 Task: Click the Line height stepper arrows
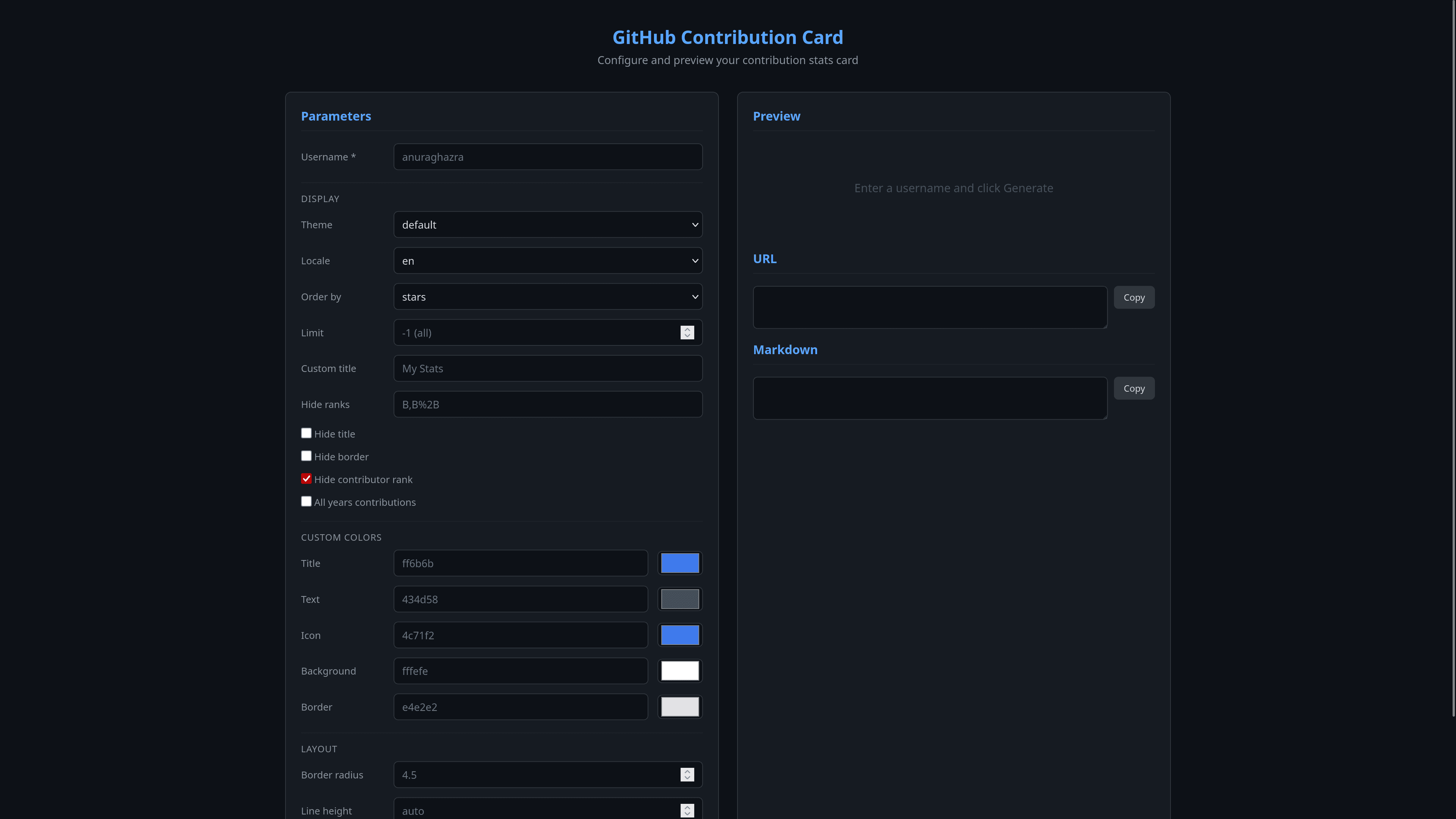[x=687, y=811]
